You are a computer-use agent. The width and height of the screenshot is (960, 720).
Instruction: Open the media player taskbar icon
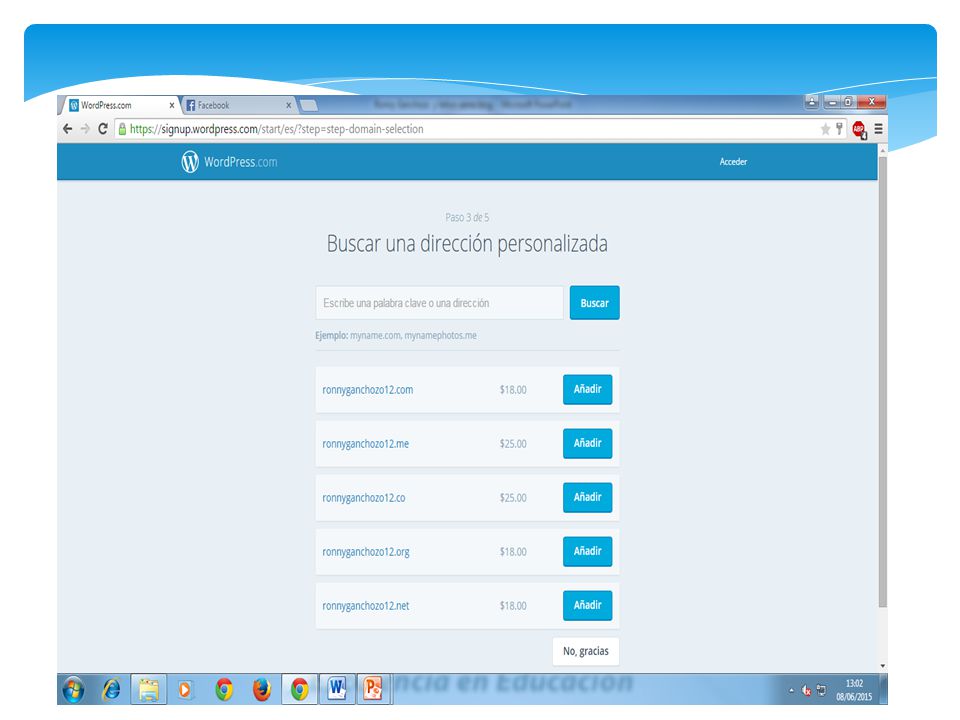[185, 689]
